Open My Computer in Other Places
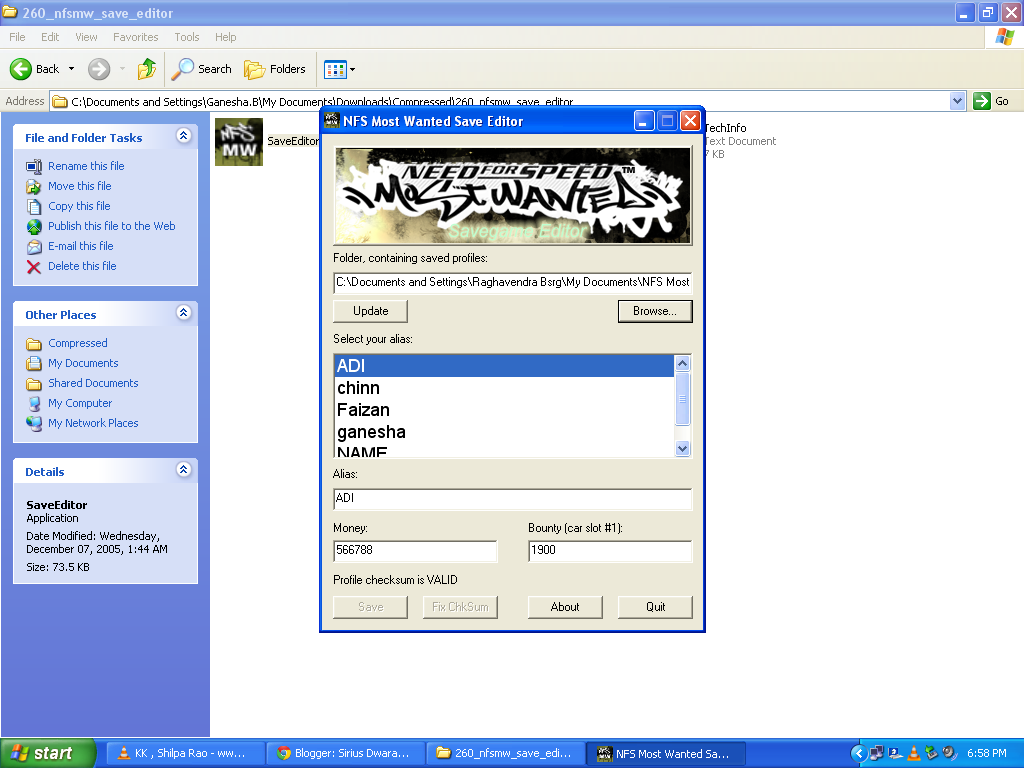The width and height of the screenshot is (1024, 768). pyautogui.click(x=80, y=403)
